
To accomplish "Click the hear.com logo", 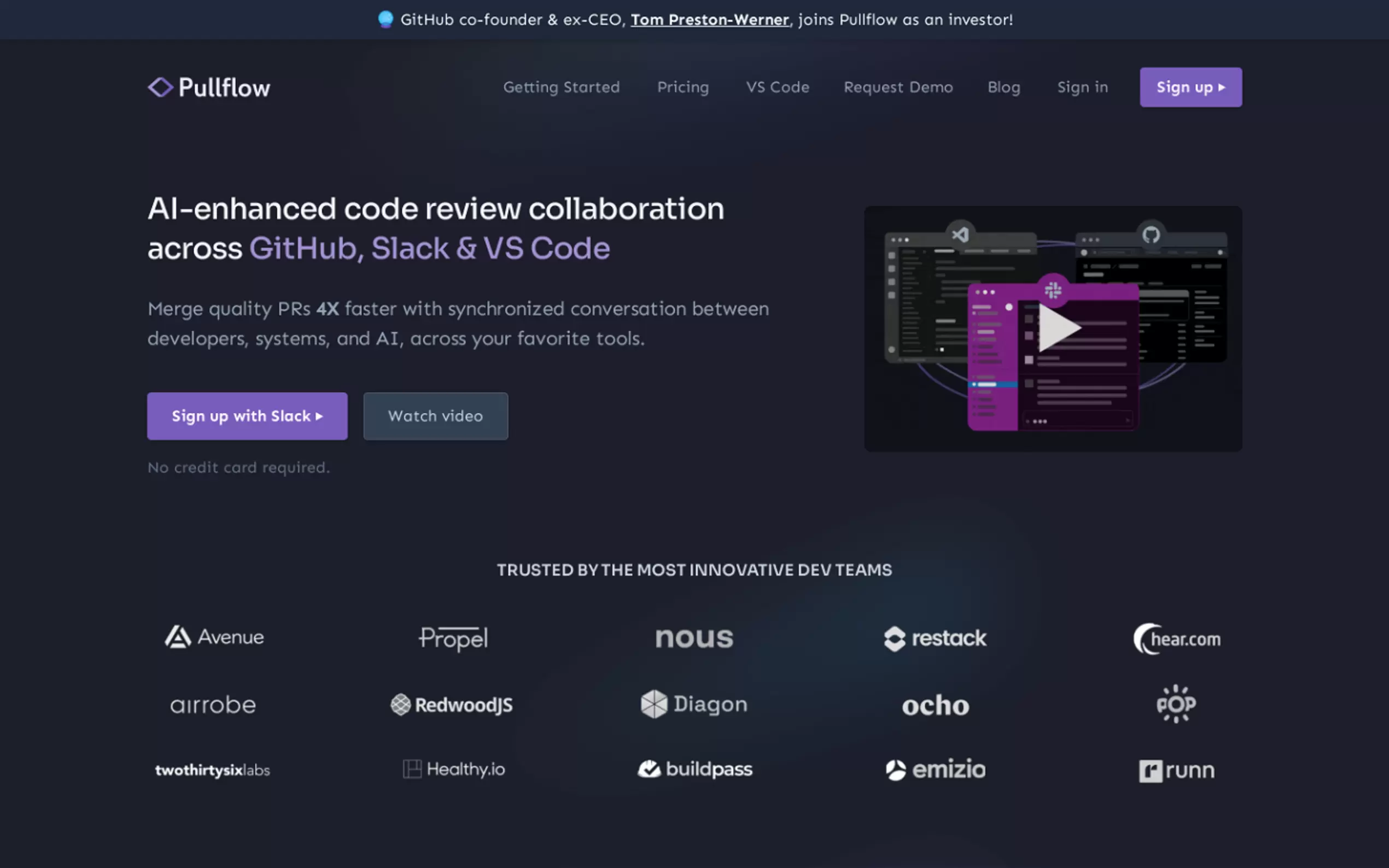I will (x=1176, y=639).
